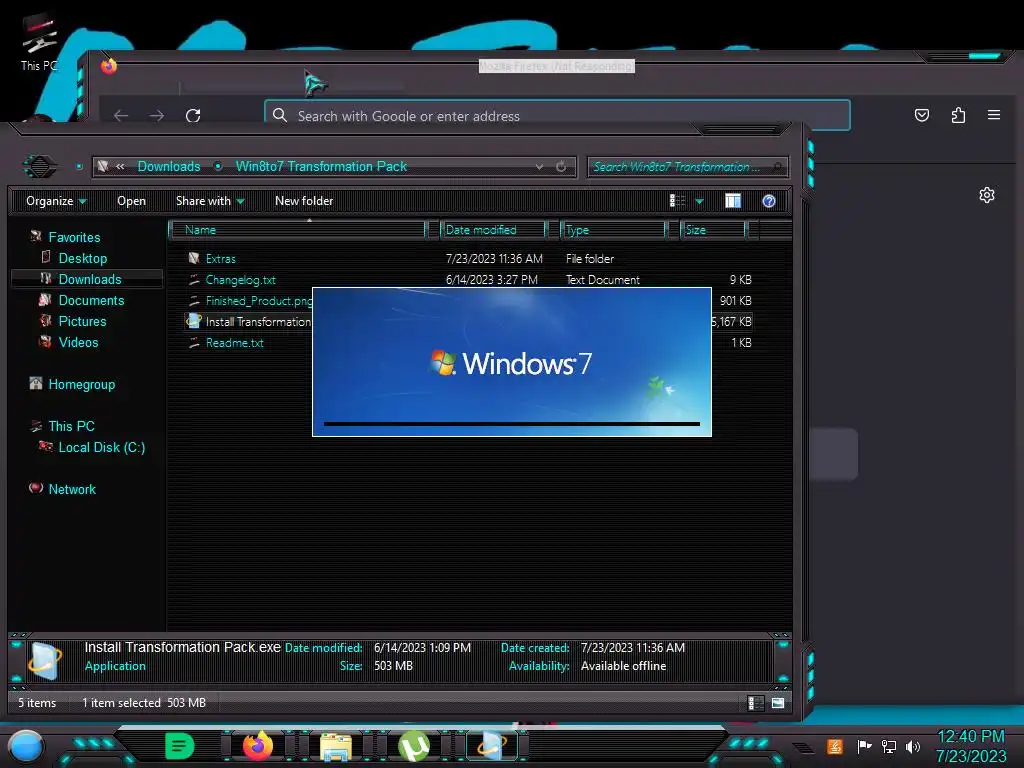Click installer icon in details pane
This screenshot has height=768, width=1024.
coord(45,661)
